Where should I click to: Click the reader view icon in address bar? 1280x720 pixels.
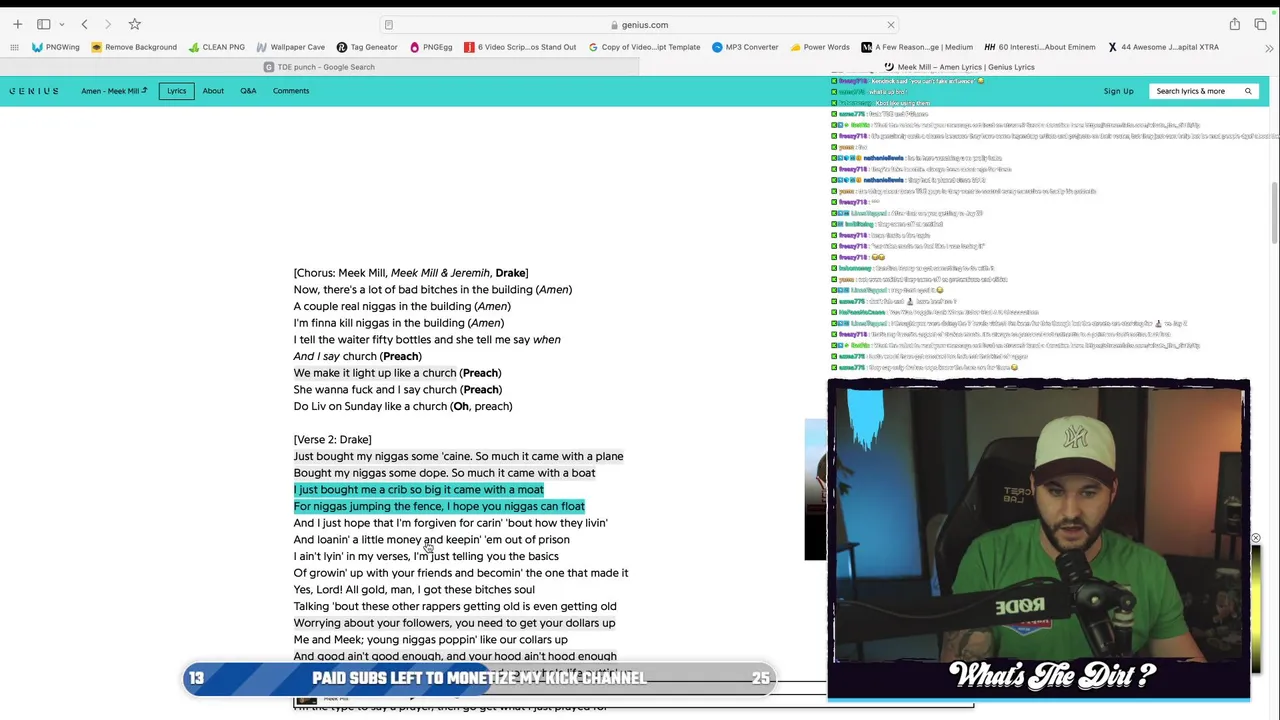tap(389, 25)
